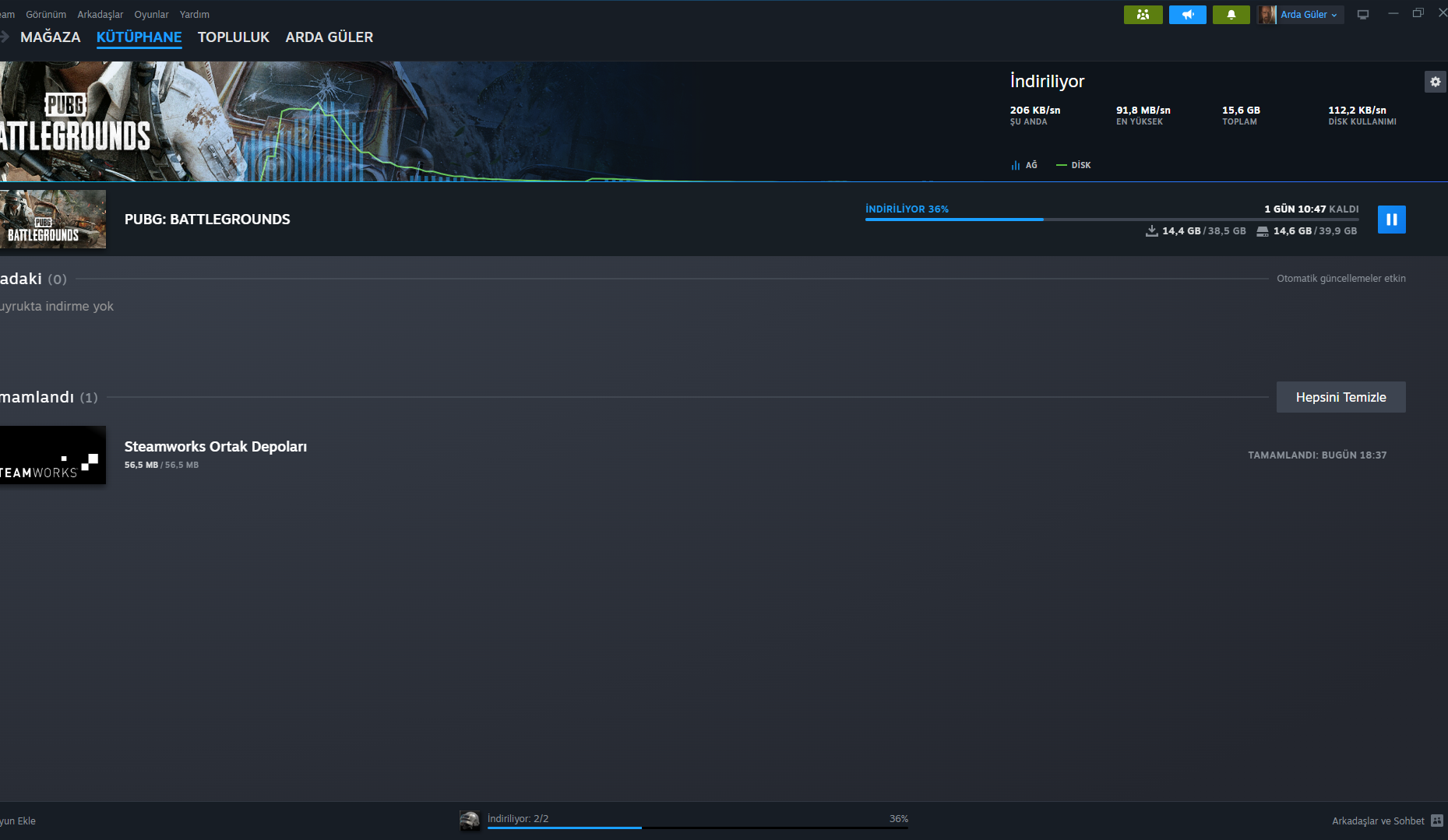Switch to Big Picture mode monitor icon

1363,15
